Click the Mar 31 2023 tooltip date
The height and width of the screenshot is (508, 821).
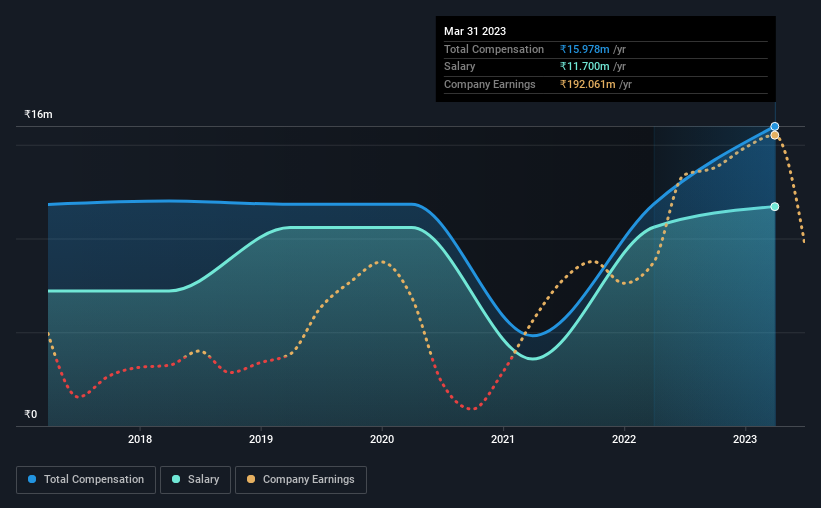click(x=475, y=31)
